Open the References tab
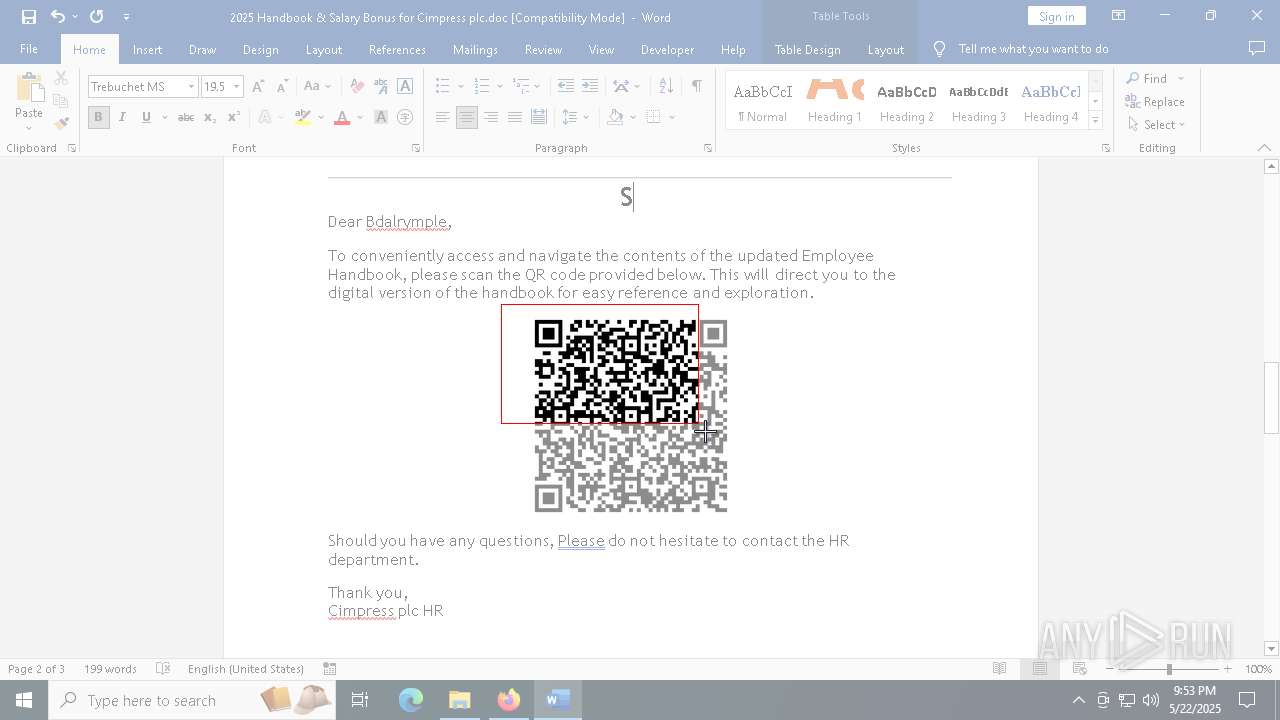 tap(397, 49)
